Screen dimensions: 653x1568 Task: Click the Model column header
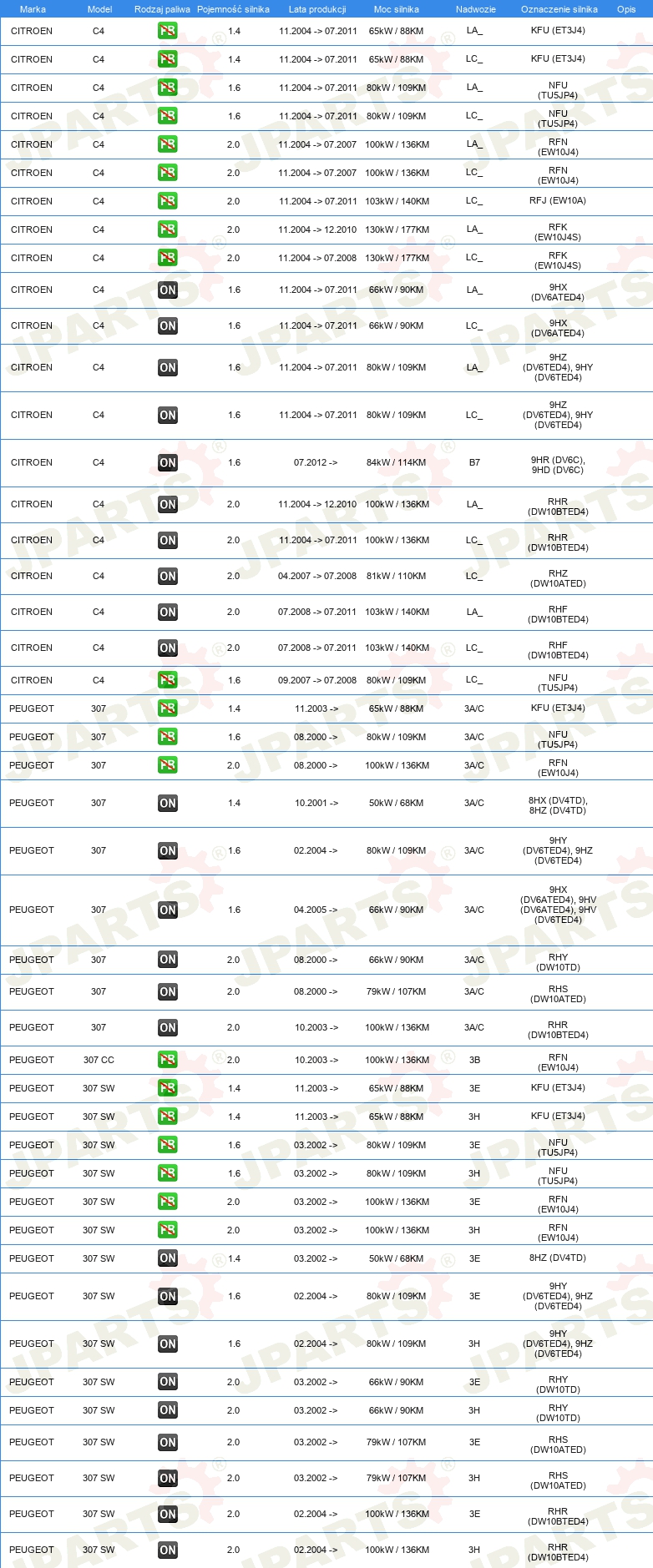(99, 9)
